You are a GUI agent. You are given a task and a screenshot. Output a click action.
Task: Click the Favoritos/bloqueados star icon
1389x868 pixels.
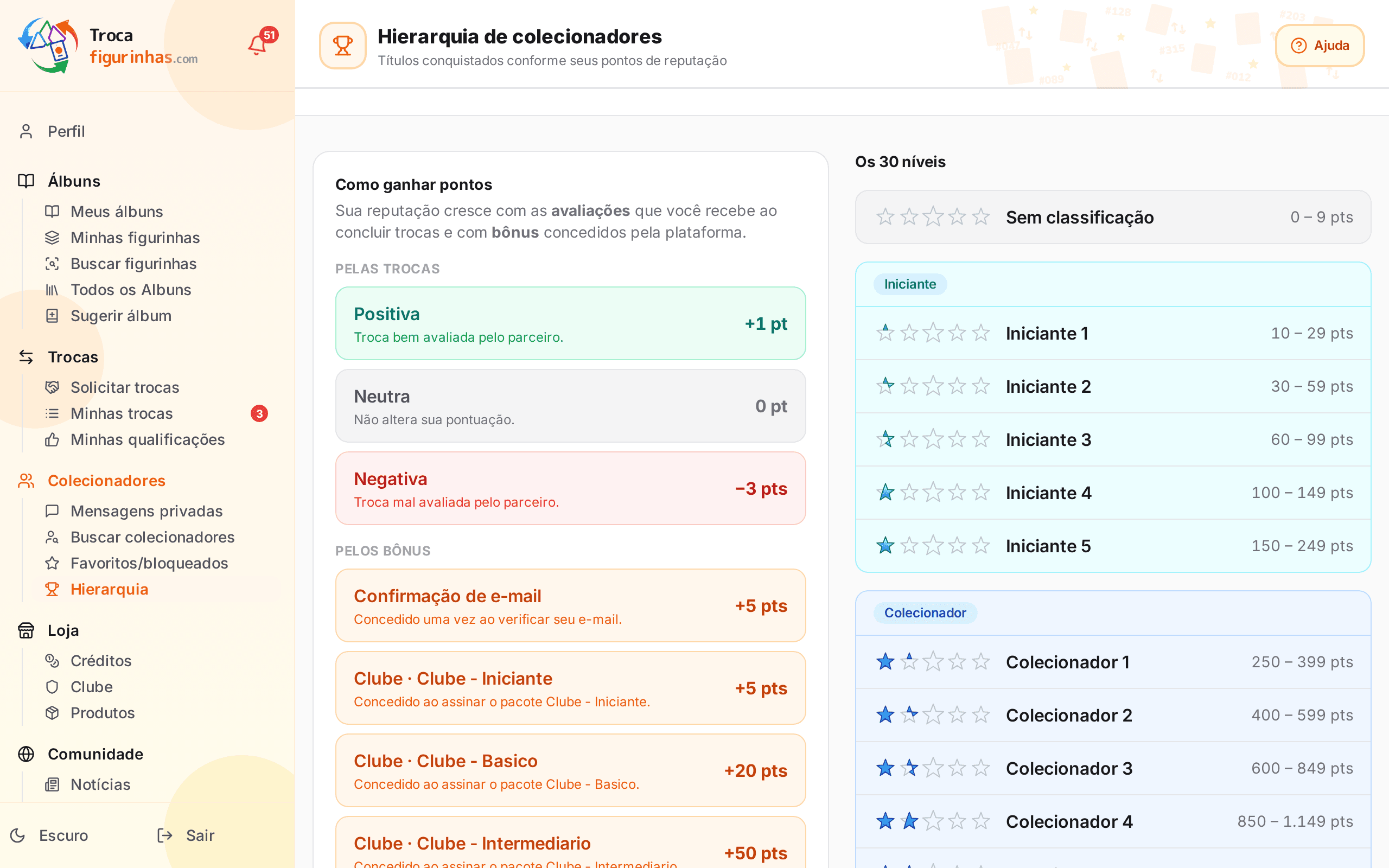coord(52,563)
